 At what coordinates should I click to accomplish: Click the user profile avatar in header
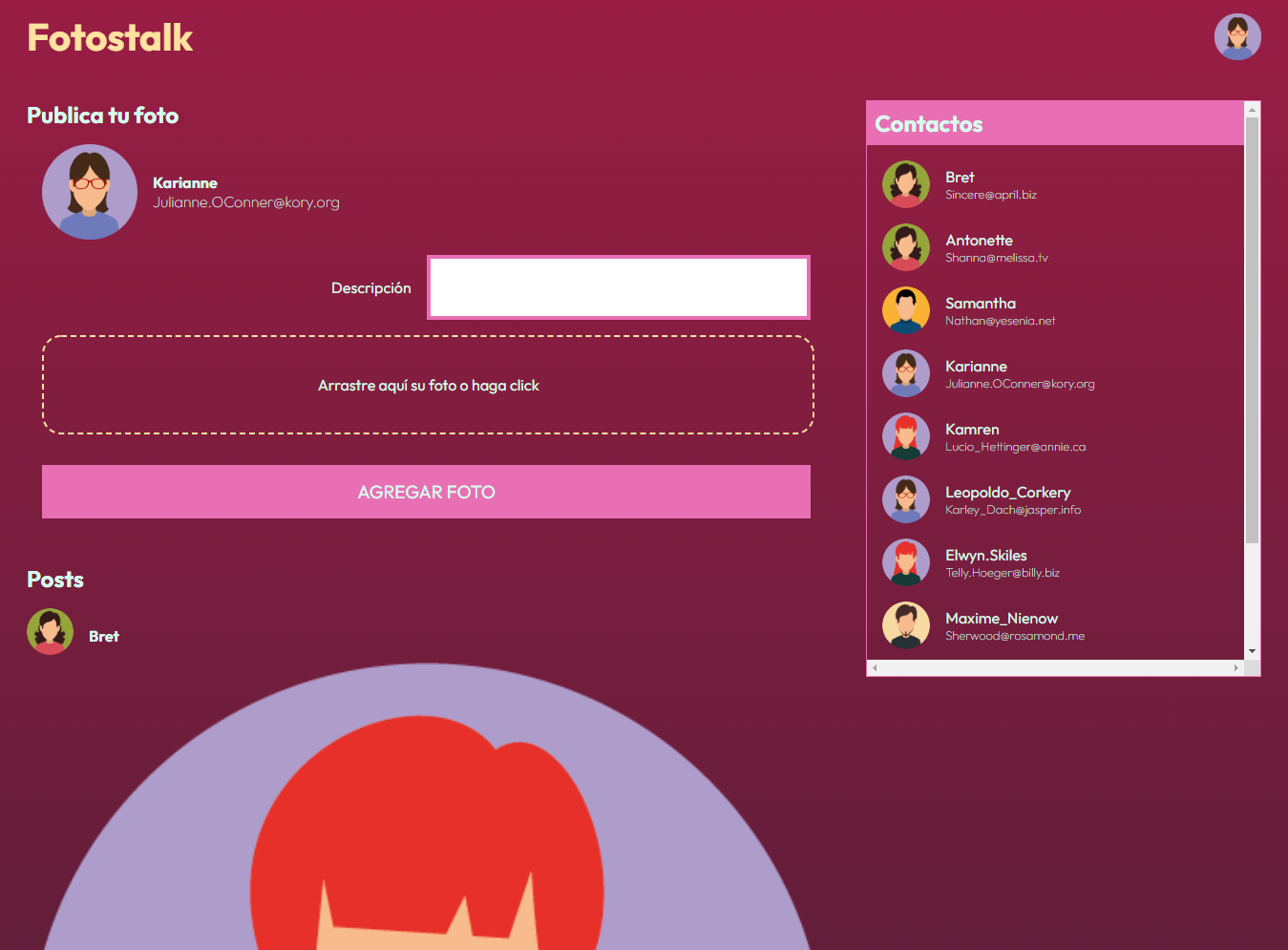tap(1237, 37)
